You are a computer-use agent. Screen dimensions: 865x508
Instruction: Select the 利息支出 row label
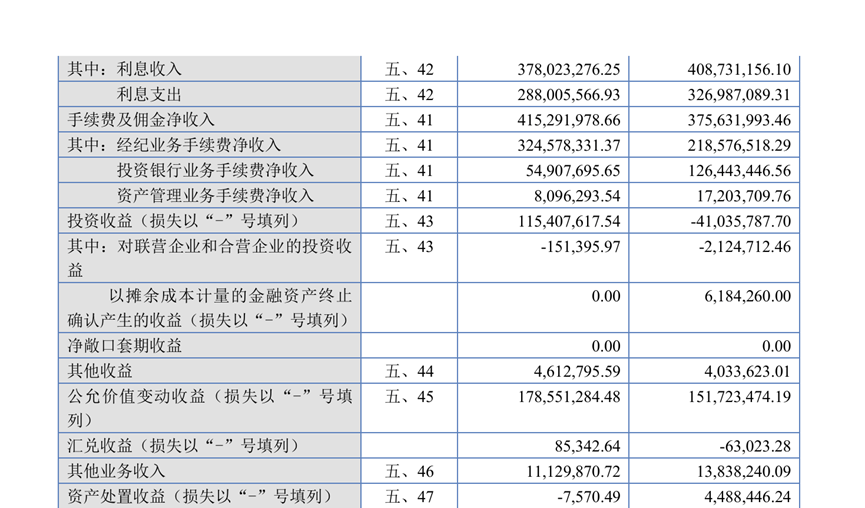149,94
